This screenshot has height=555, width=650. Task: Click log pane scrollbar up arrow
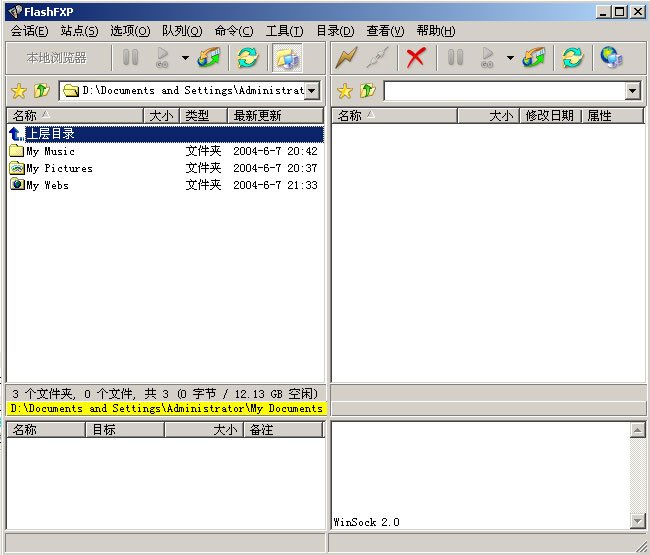[638, 430]
